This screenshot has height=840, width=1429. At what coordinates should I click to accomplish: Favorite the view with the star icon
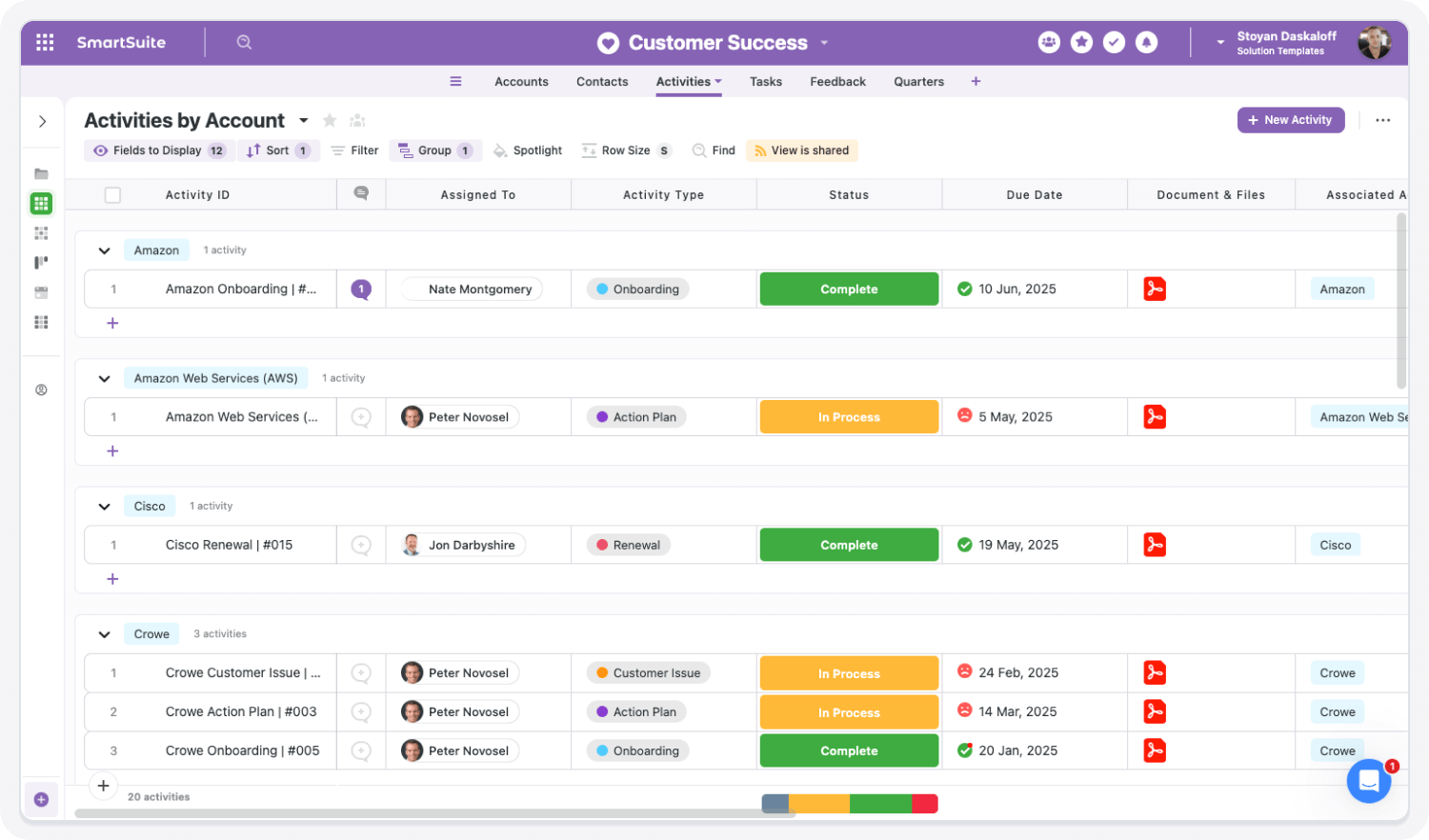[330, 120]
